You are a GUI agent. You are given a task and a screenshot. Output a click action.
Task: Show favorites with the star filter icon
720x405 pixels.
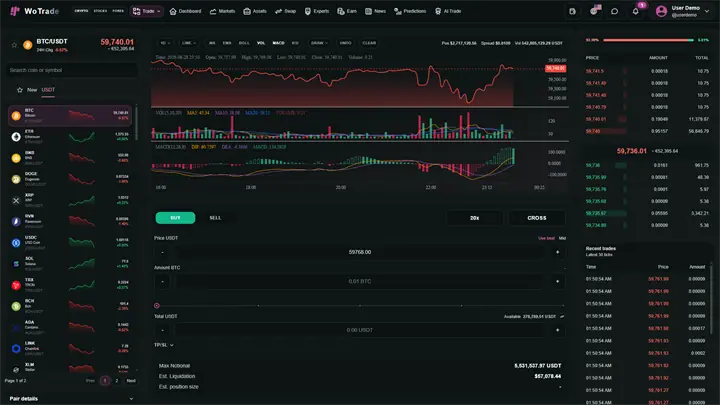19,90
